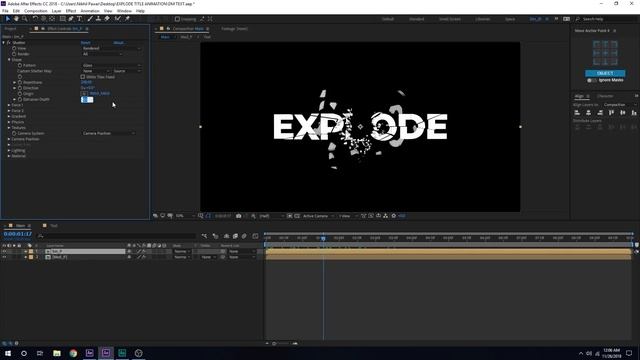The height and width of the screenshot is (360, 640).
Task: Toggle the motion blur enable icon in timeline
Action: 244,236
